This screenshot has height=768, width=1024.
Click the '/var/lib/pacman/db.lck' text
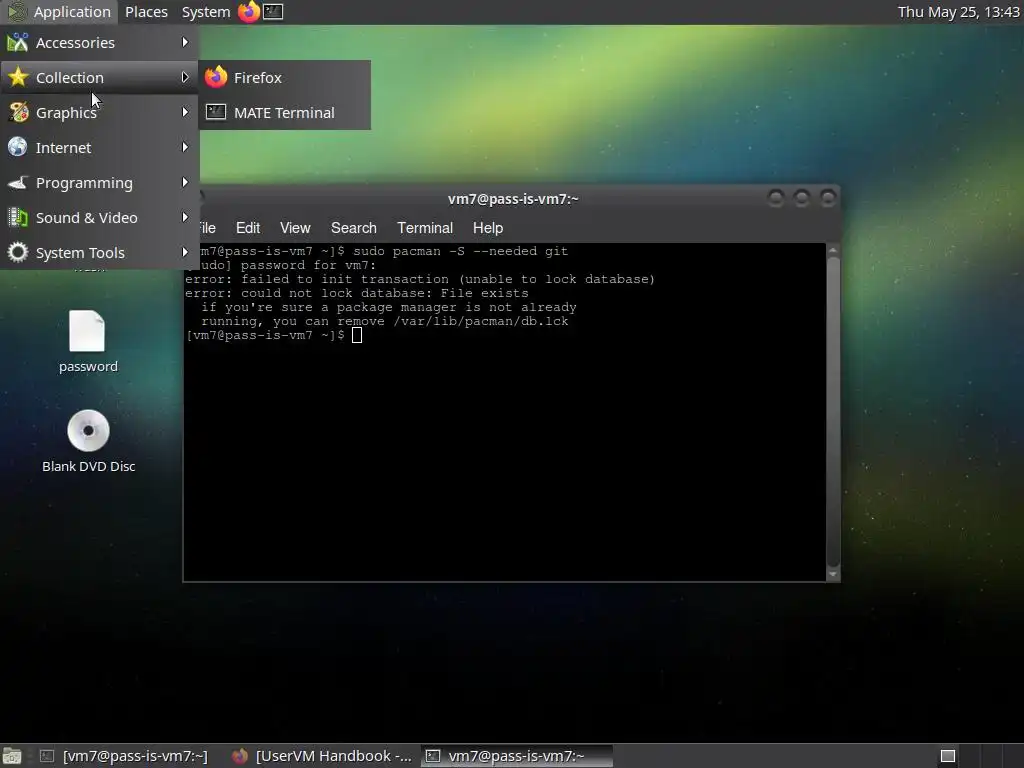click(x=481, y=321)
